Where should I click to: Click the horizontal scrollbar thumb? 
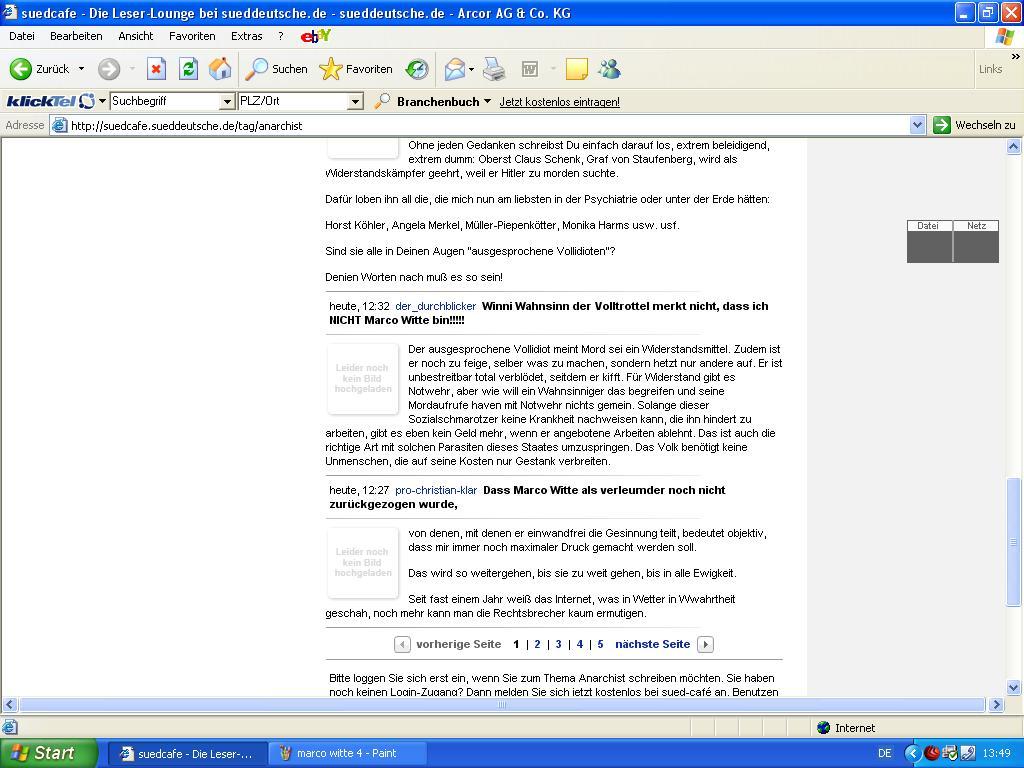point(502,705)
